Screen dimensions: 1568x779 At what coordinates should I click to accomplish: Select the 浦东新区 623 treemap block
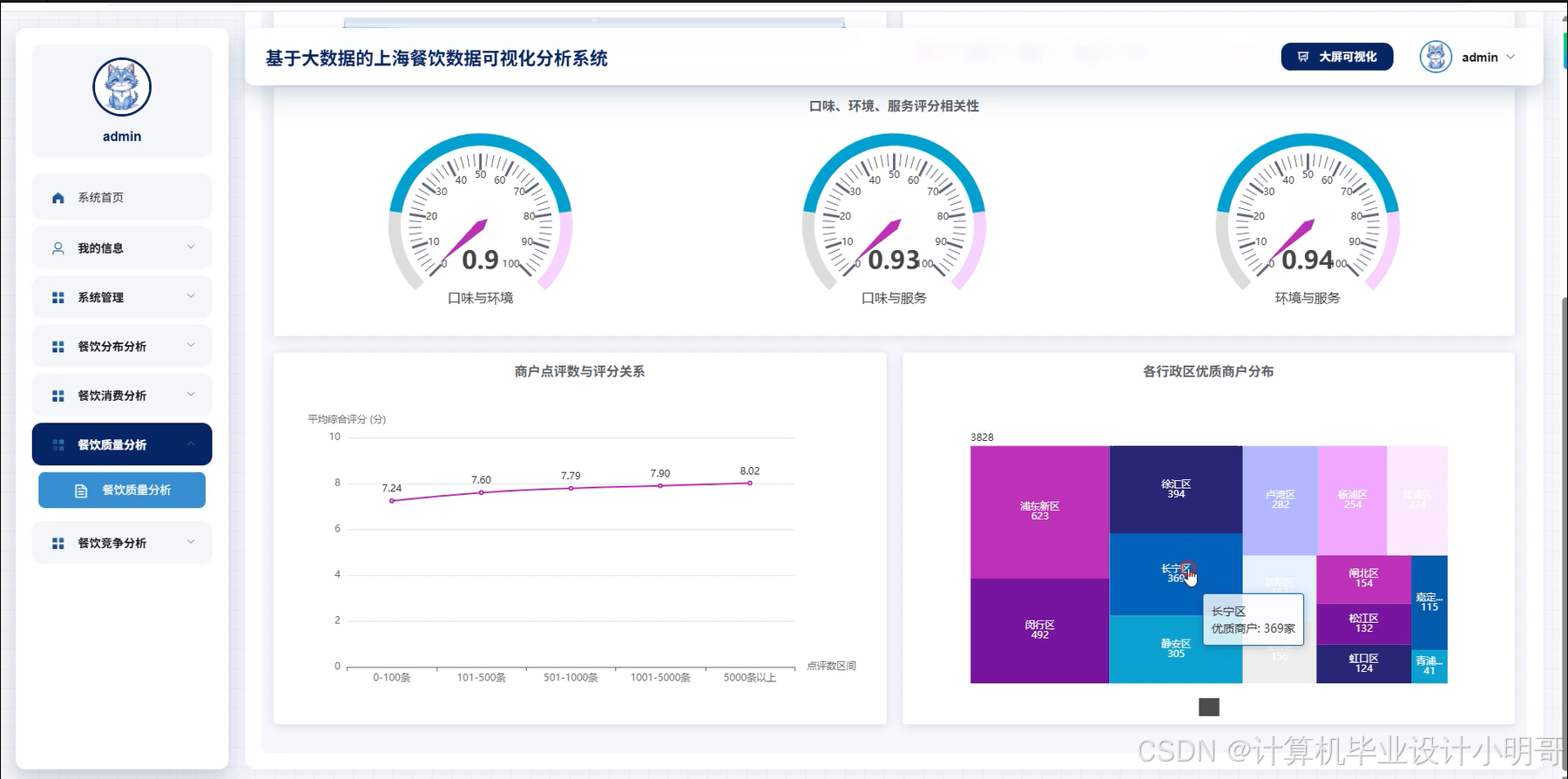1040,512
